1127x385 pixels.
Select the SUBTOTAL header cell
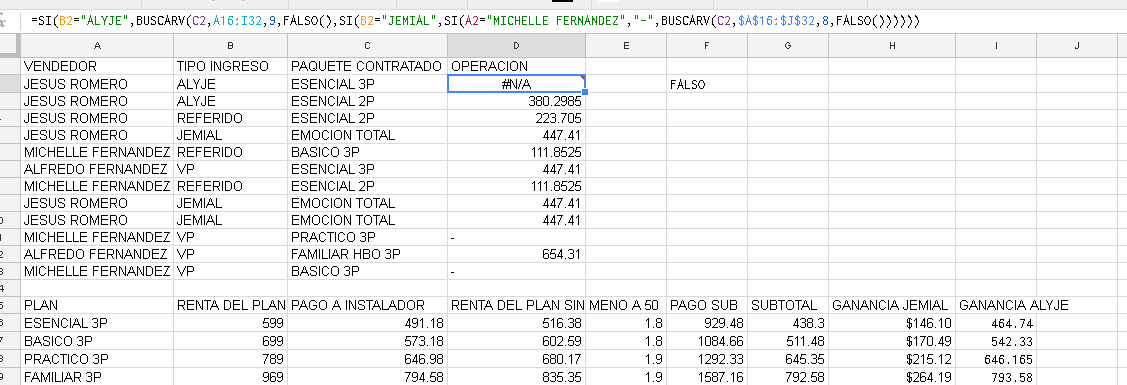788,305
